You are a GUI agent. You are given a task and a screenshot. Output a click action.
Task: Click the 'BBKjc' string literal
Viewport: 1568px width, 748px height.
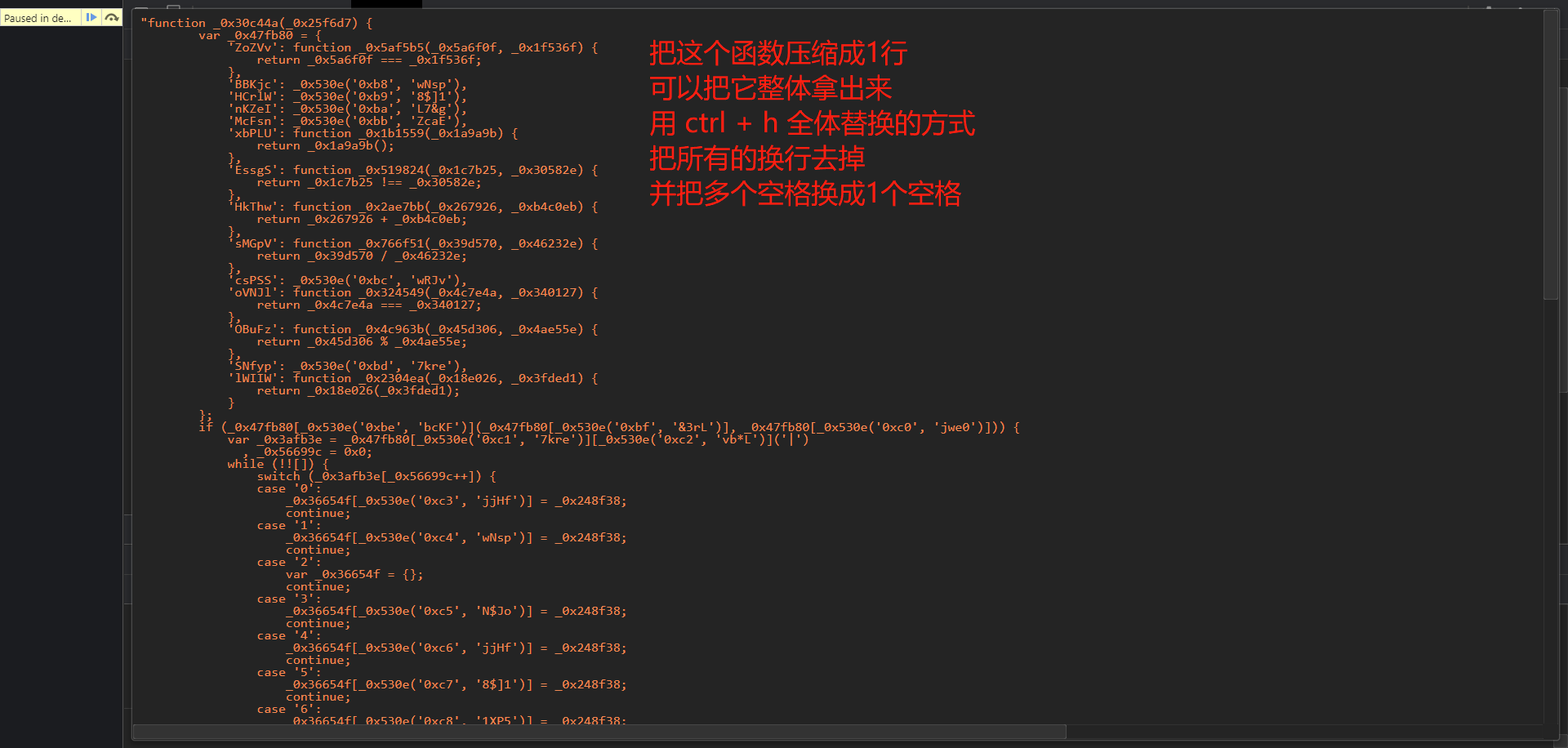[251, 84]
